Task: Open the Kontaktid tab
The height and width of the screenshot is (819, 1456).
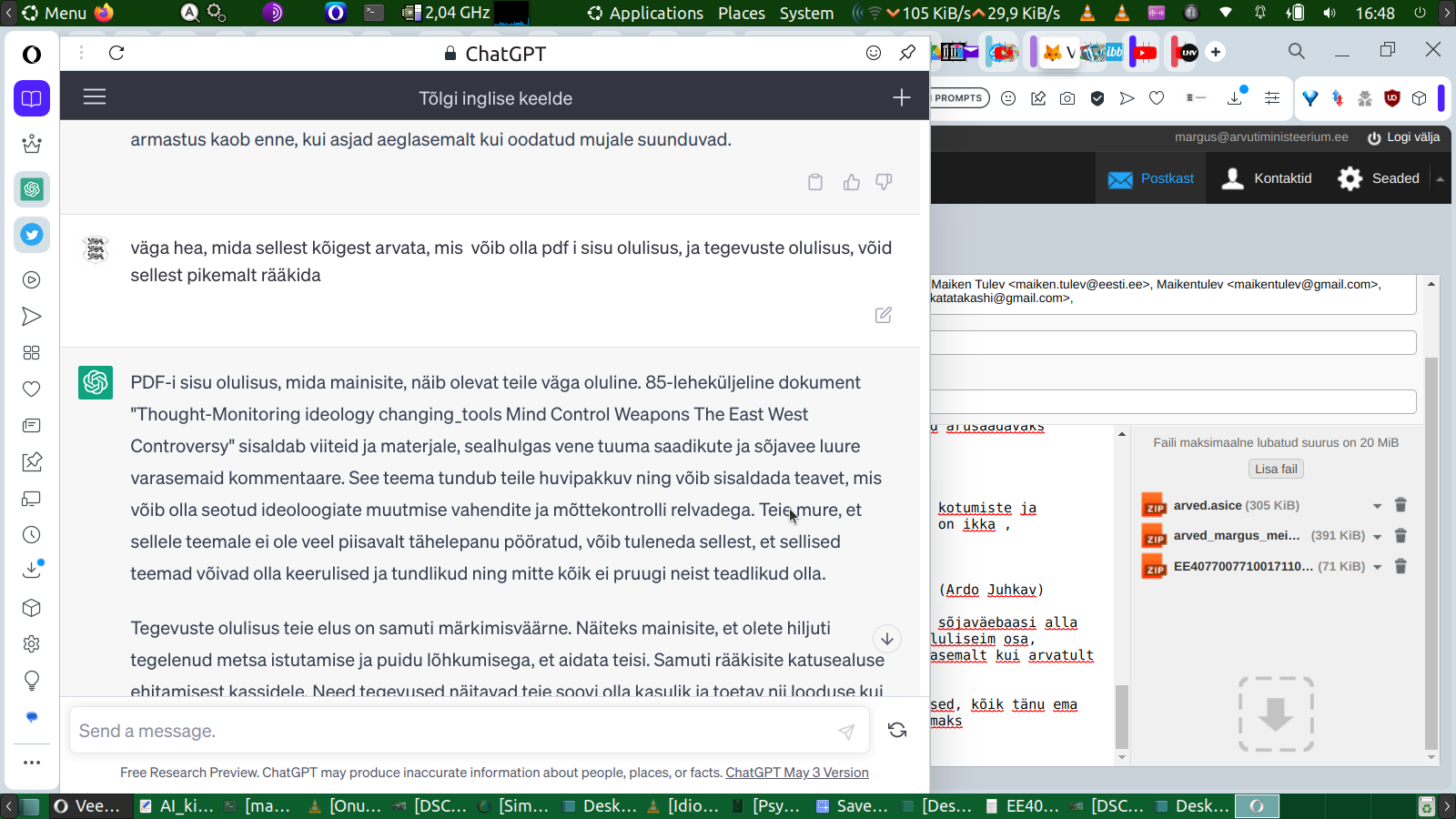Action: [x=1266, y=178]
